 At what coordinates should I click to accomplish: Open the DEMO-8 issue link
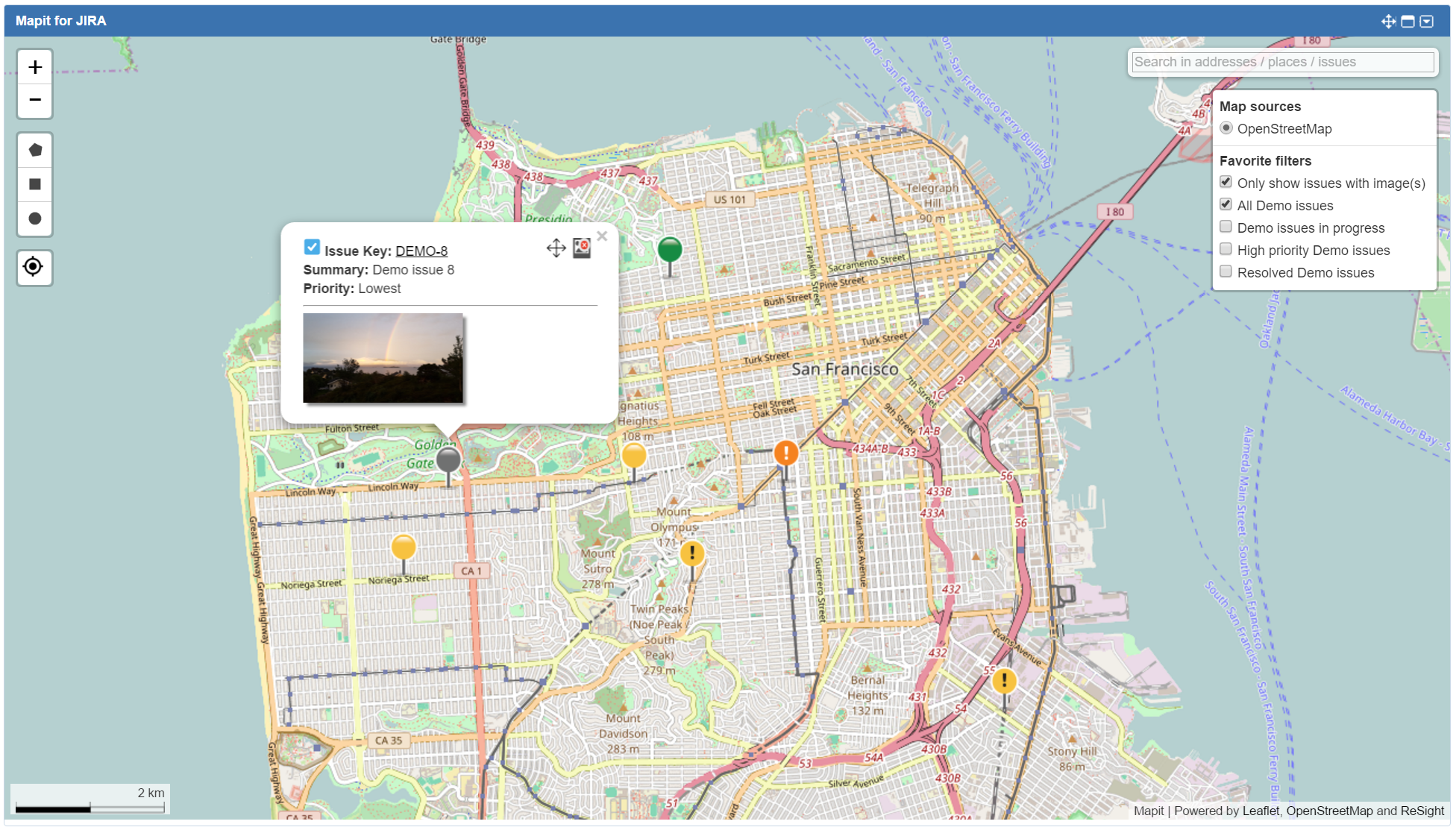421,251
